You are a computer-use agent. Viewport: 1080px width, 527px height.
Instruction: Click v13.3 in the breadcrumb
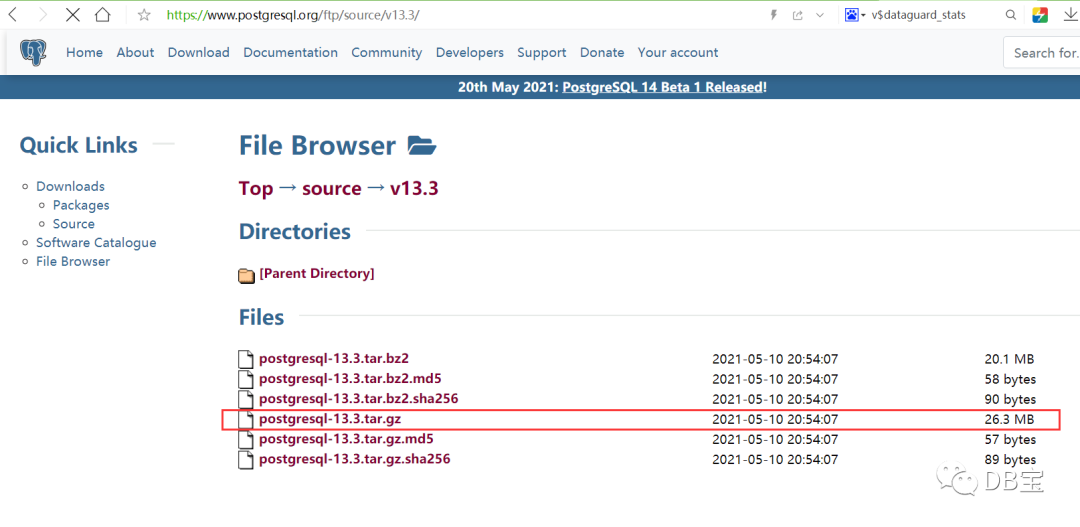414,188
